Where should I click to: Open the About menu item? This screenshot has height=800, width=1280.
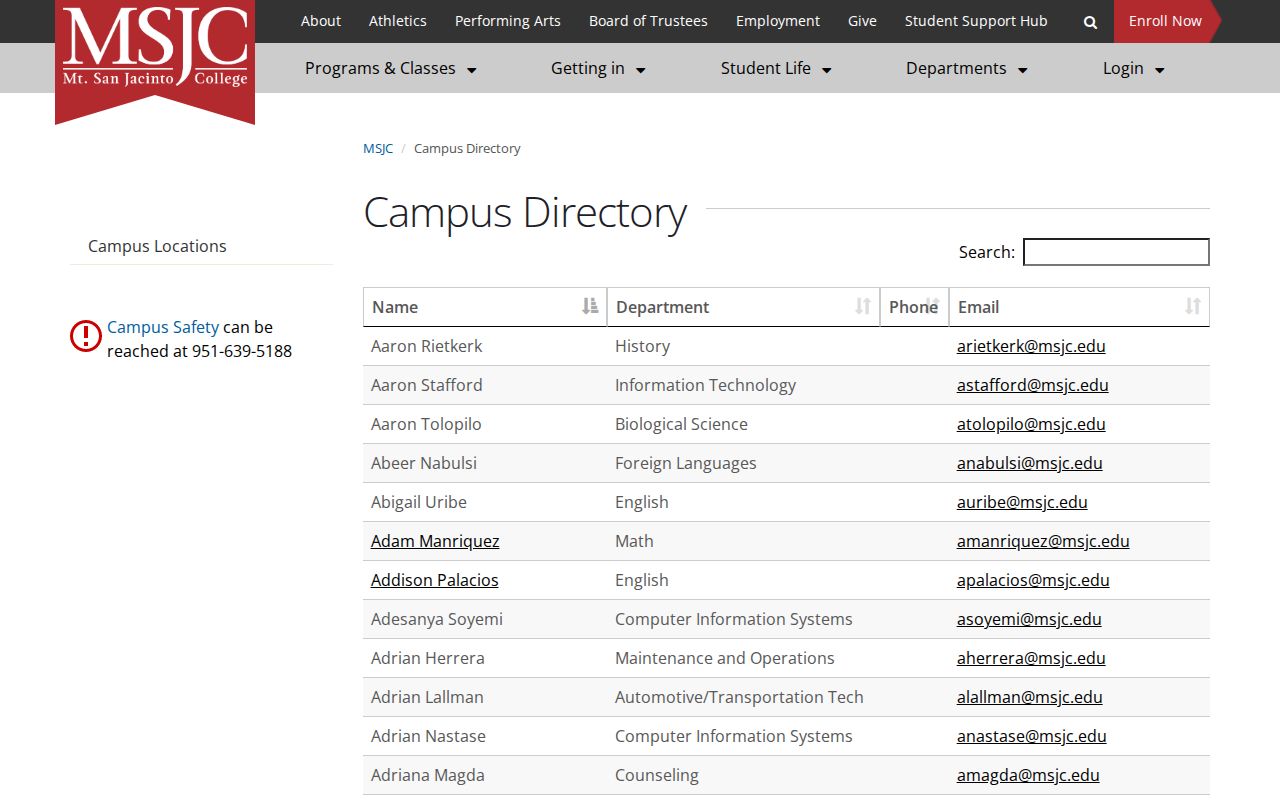(x=321, y=21)
